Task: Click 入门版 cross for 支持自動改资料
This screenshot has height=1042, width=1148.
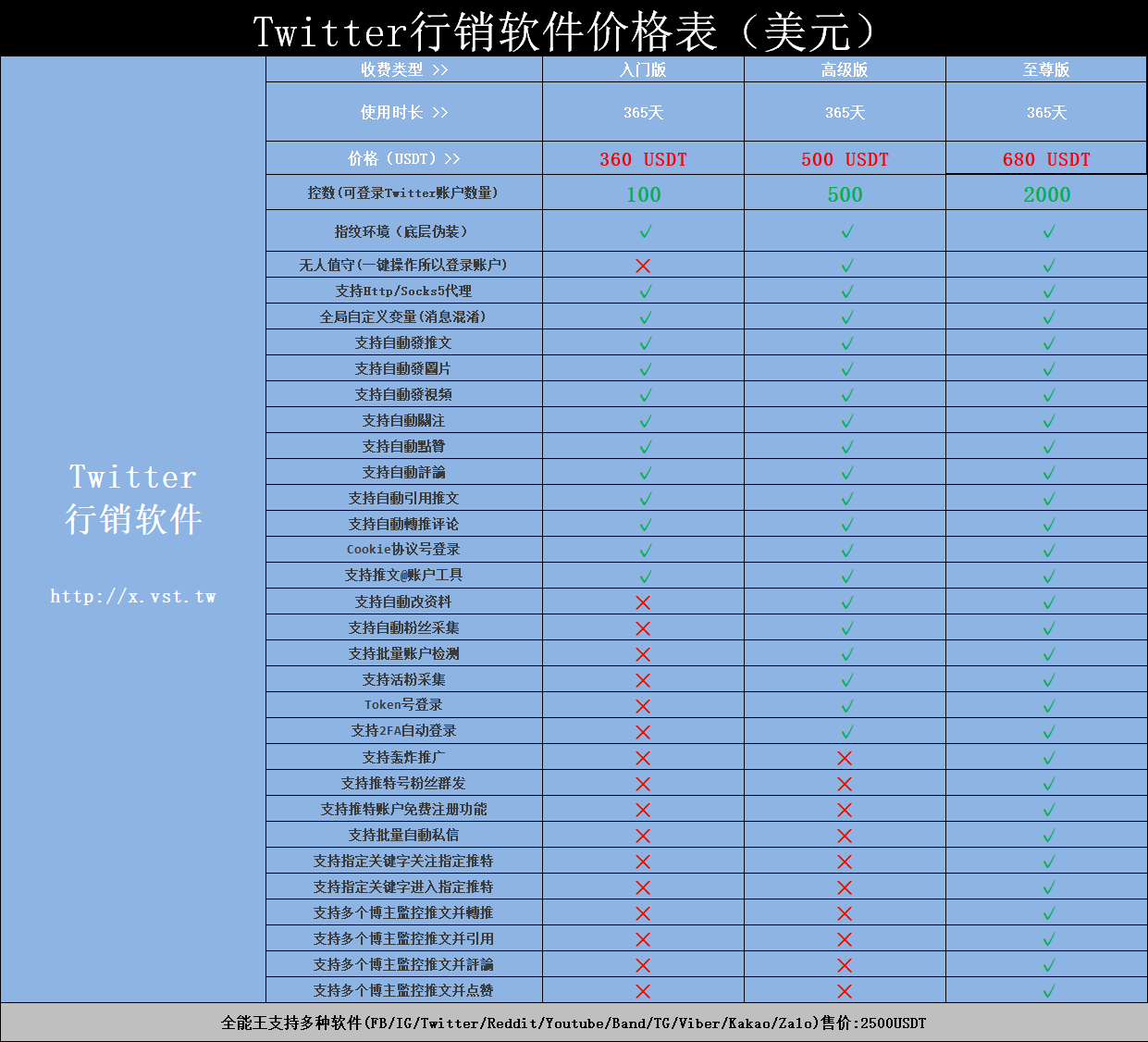Action: point(643,602)
